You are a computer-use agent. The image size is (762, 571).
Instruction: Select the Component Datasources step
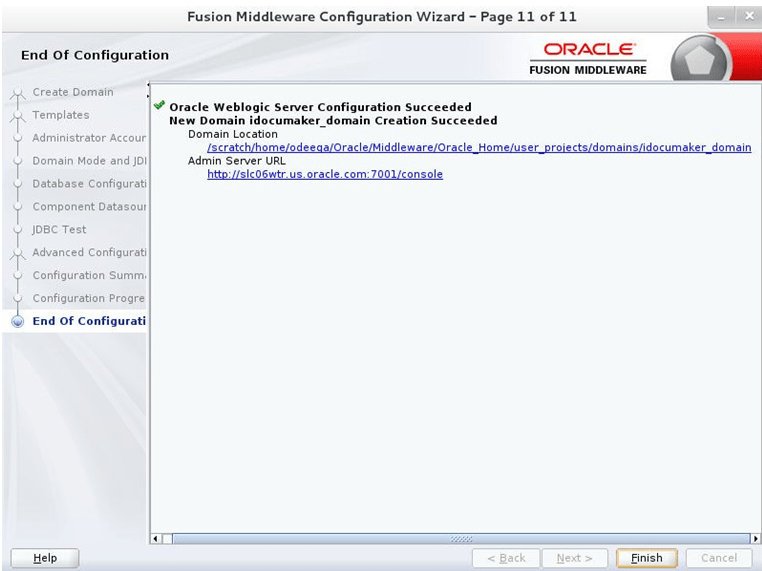89,207
